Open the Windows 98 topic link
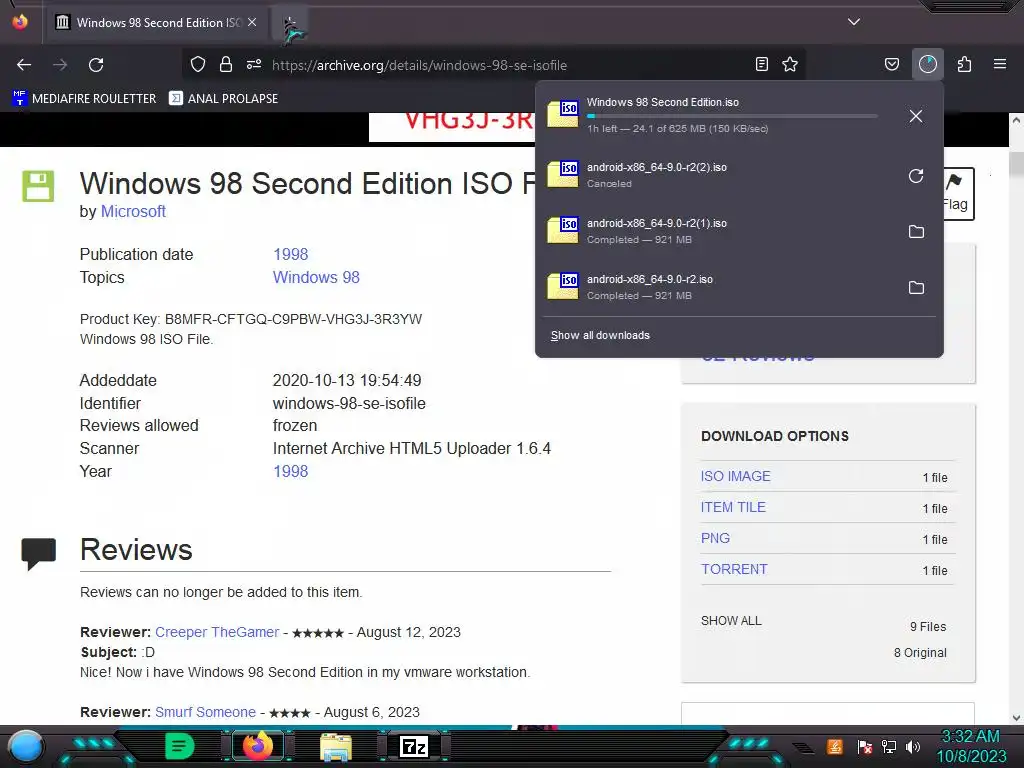Image resolution: width=1024 pixels, height=768 pixels. pos(316,277)
